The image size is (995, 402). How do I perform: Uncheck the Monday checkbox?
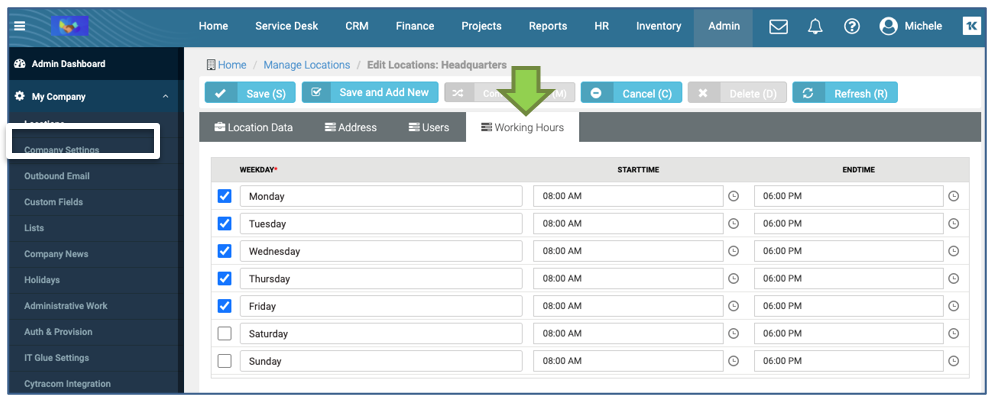225,196
